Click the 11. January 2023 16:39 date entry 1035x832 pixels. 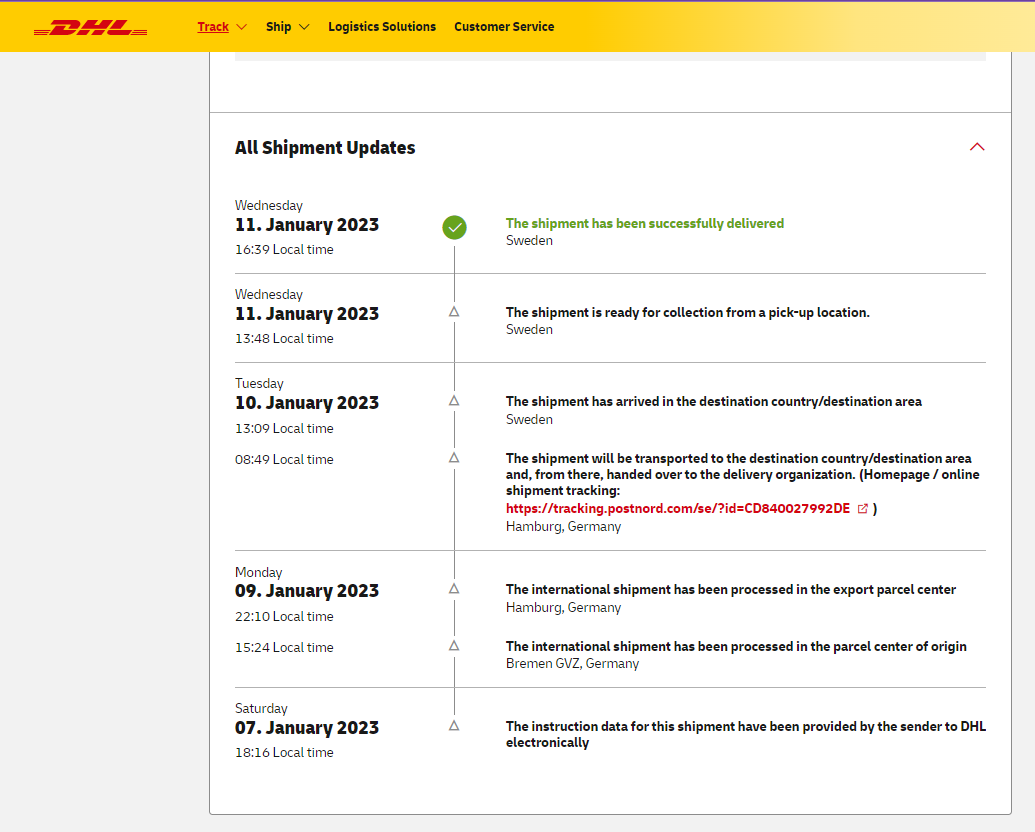click(x=307, y=225)
